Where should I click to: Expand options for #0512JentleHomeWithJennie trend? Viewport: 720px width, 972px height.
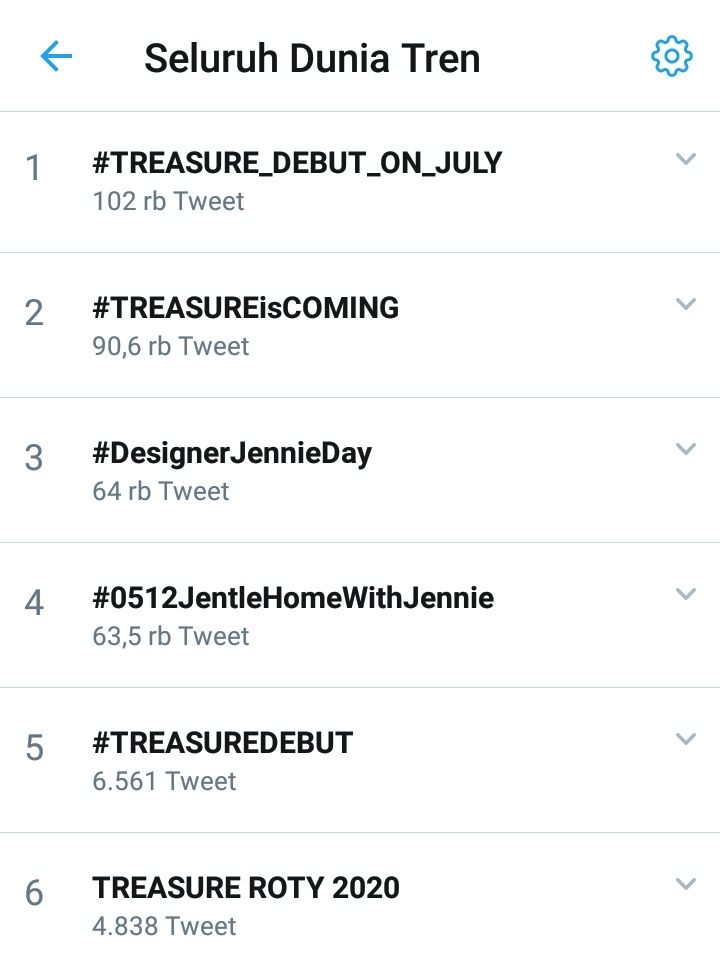[x=686, y=593]
